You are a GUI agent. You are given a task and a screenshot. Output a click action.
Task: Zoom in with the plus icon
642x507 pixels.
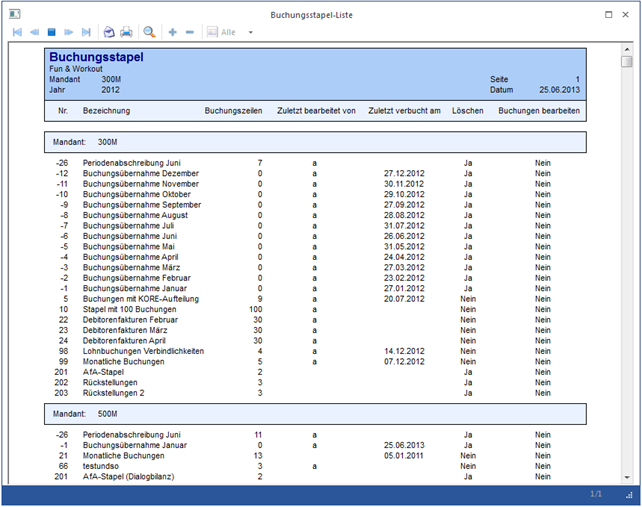point(173,32)
